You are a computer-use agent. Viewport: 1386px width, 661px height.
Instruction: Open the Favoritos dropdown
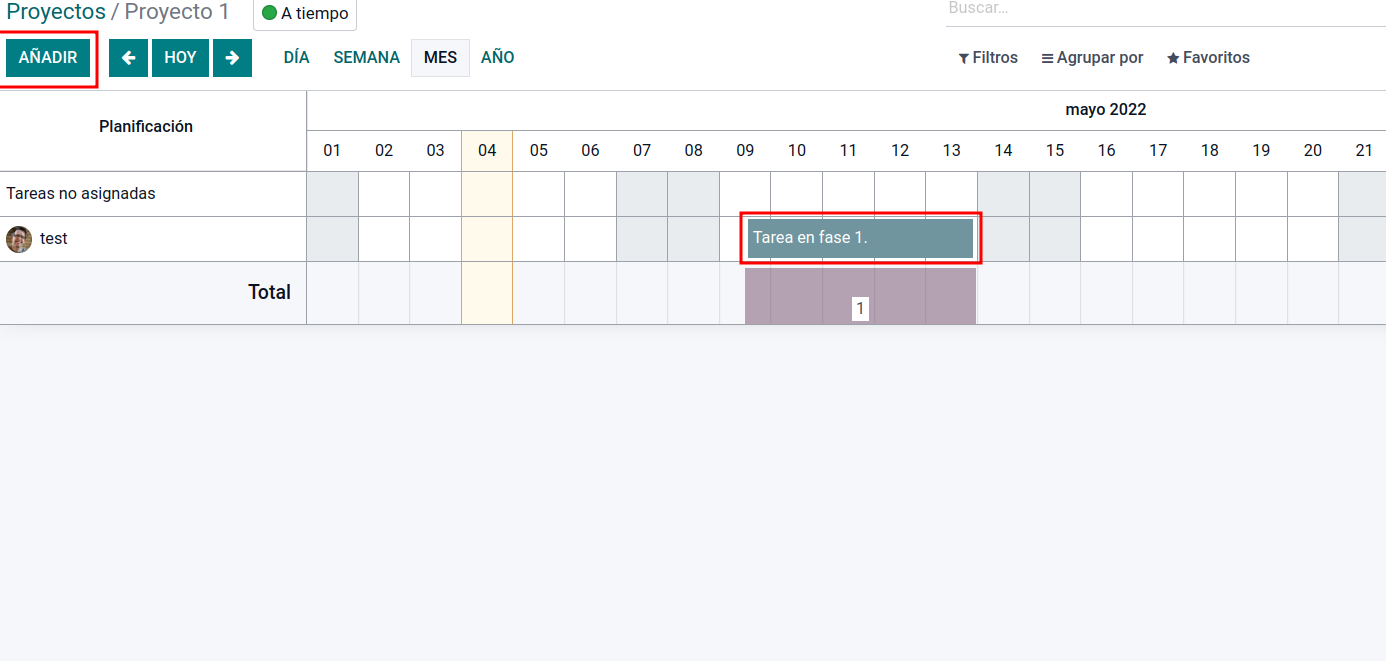coord(1208,58)
